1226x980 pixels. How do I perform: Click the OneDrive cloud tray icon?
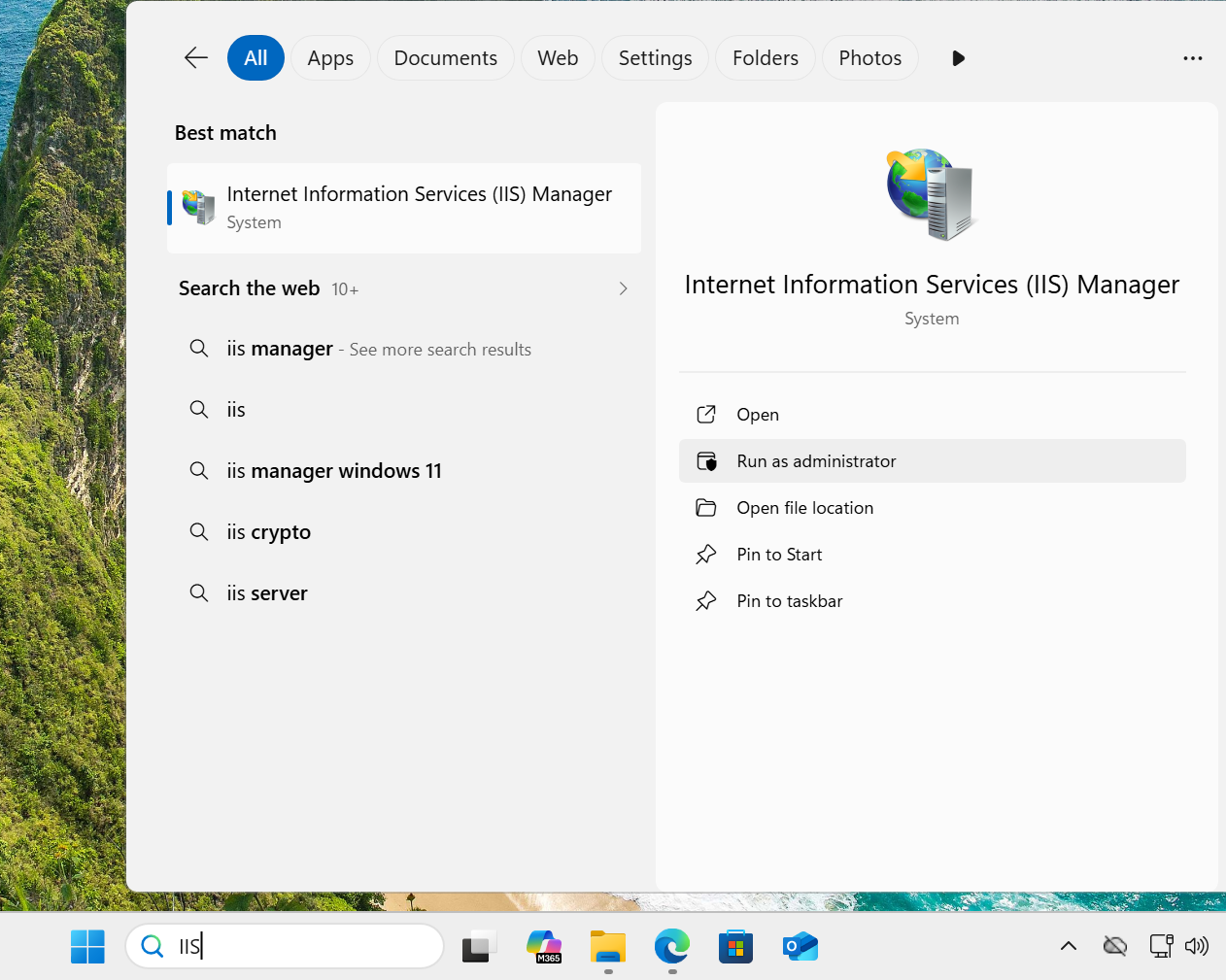click(1115, 946)
